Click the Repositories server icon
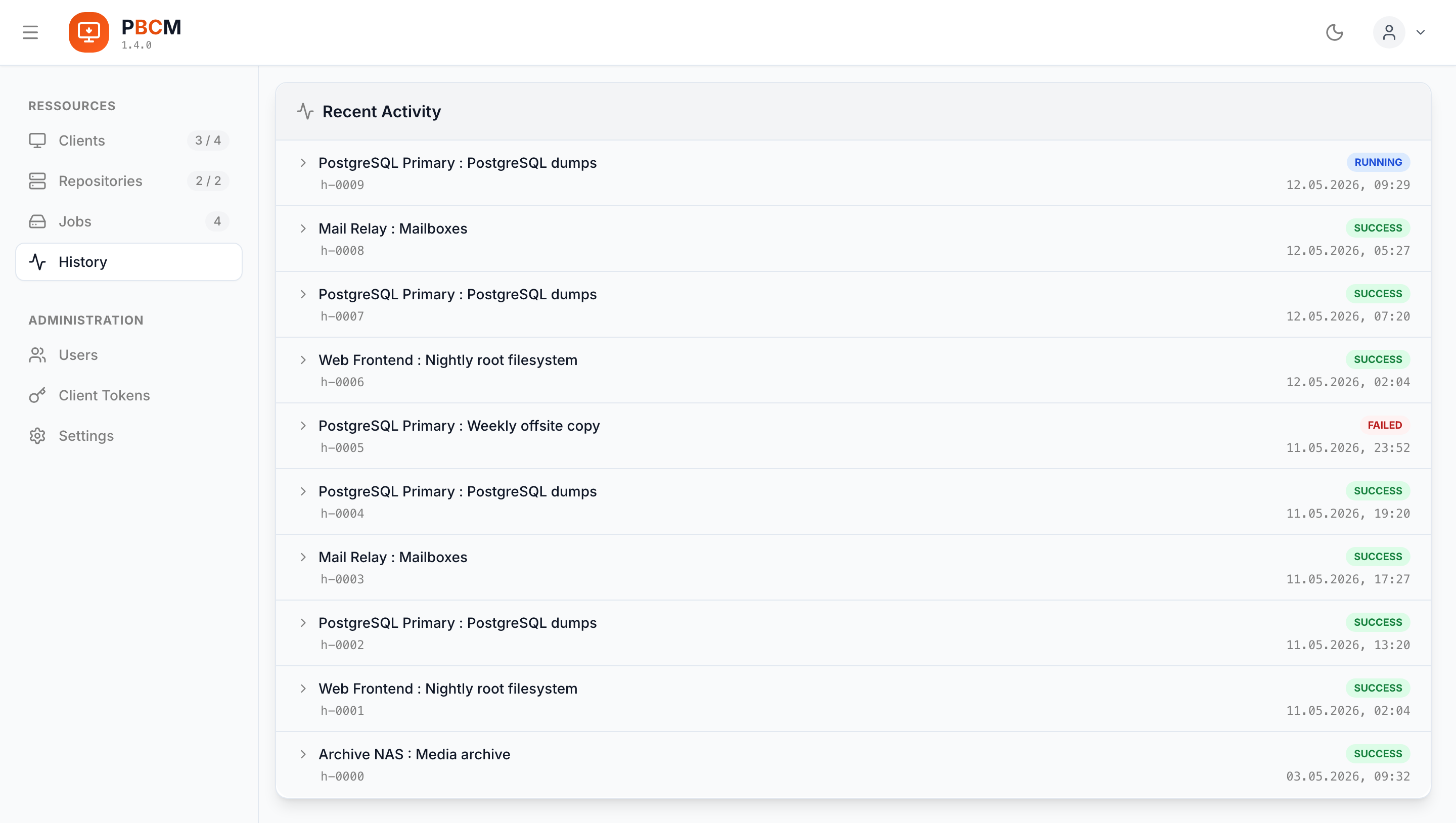This screenshot has width=1456, height=823. click(37, 181)
